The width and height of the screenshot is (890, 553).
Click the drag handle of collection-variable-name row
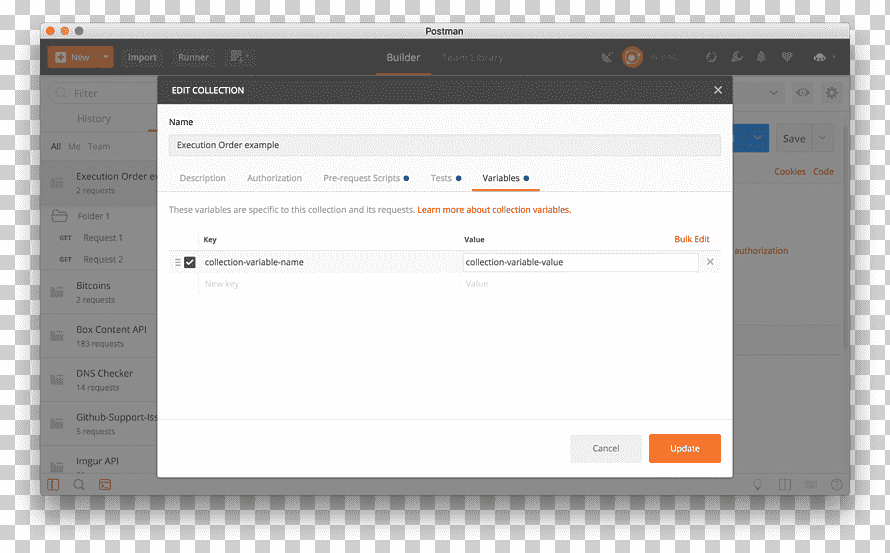pos(178,262)
